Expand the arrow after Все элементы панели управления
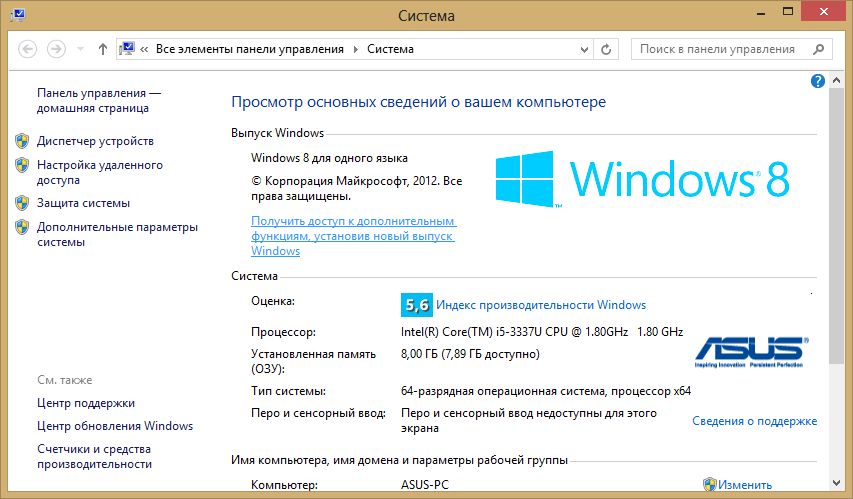The image size is (853, 499). click(x=355, y=49)
